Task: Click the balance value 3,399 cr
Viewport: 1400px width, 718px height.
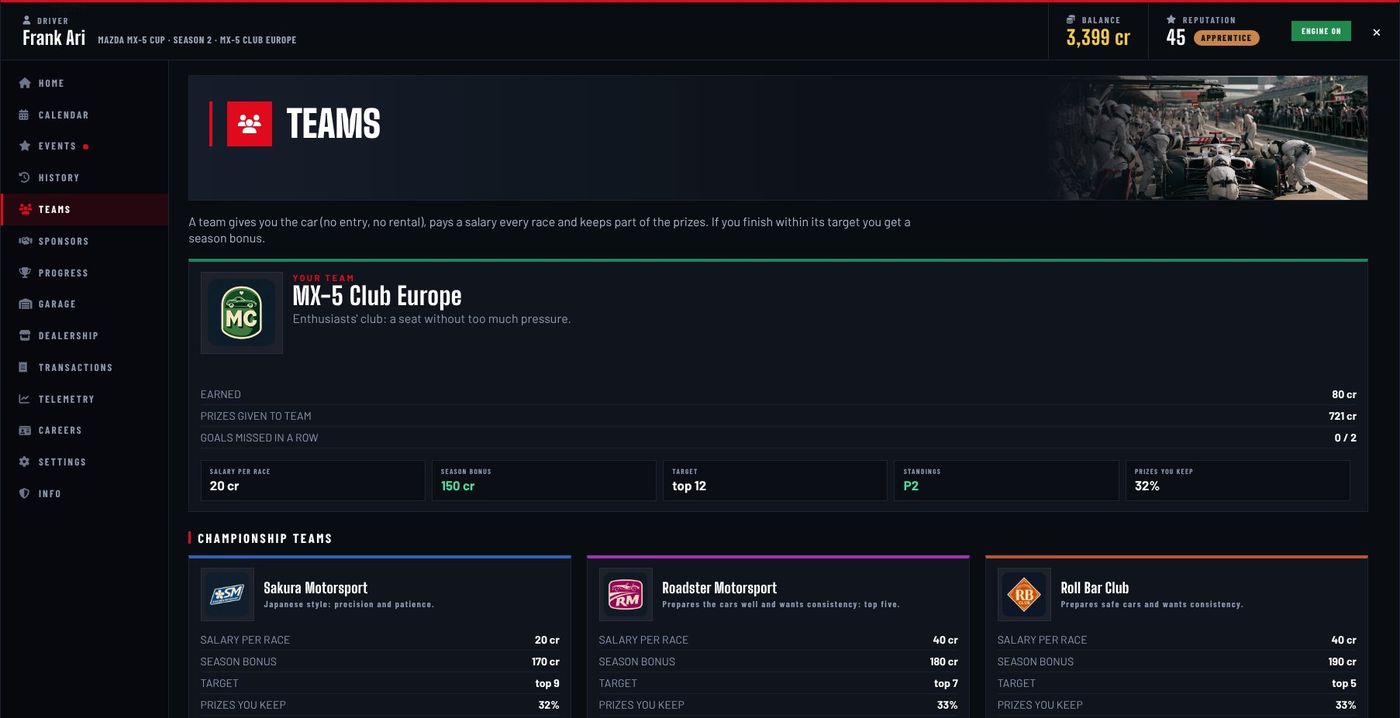Action: 1098,38
